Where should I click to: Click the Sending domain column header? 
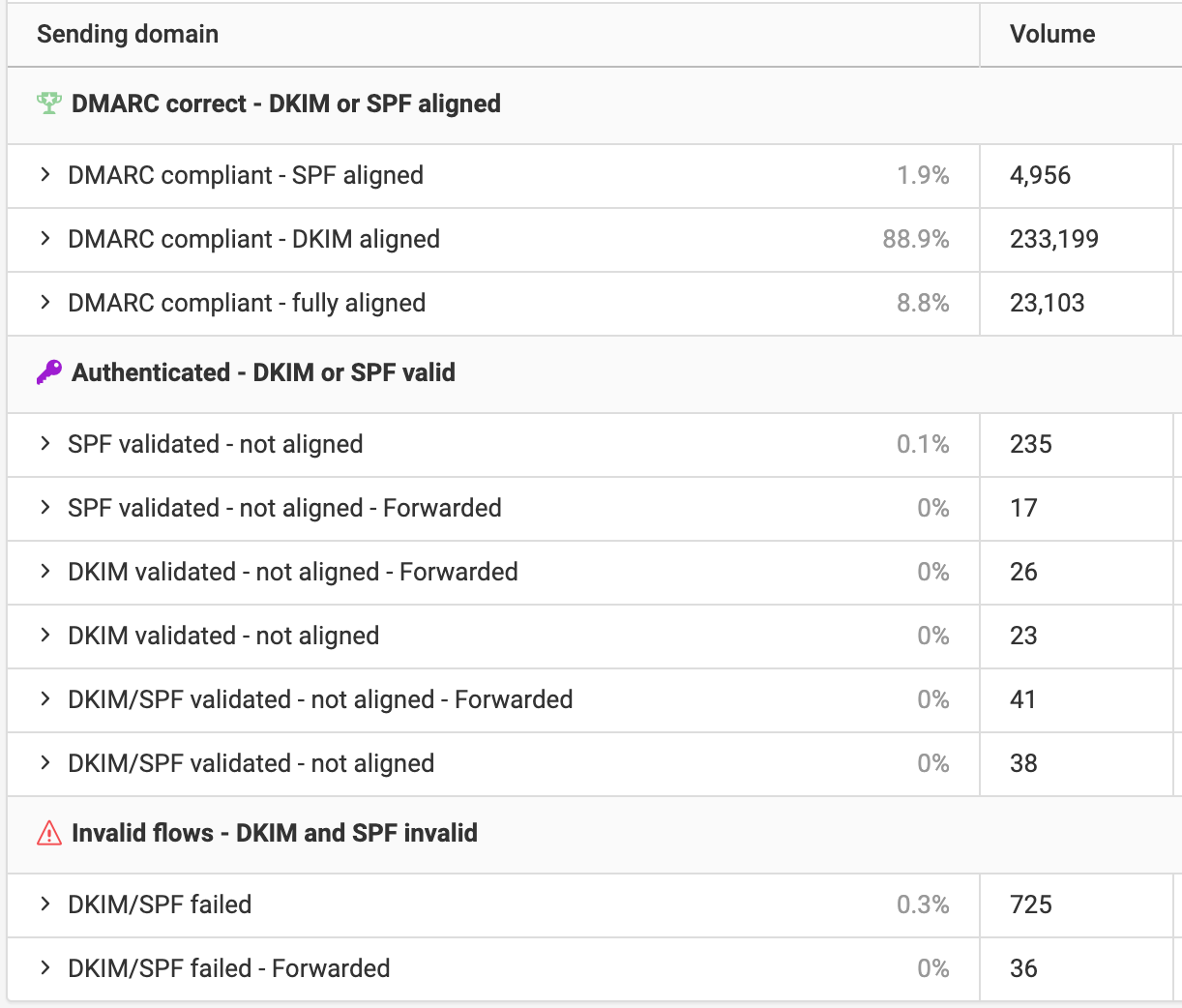(127, 34)
